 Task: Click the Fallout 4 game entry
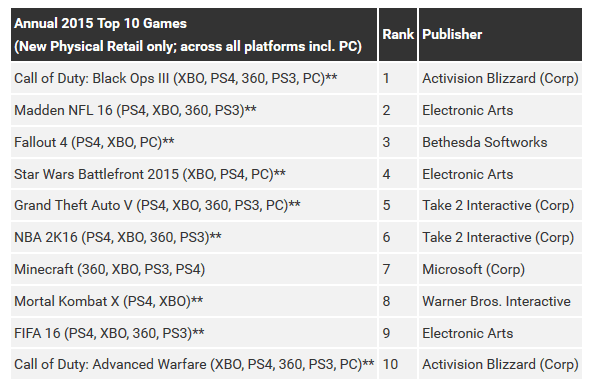tap(94, 142)
